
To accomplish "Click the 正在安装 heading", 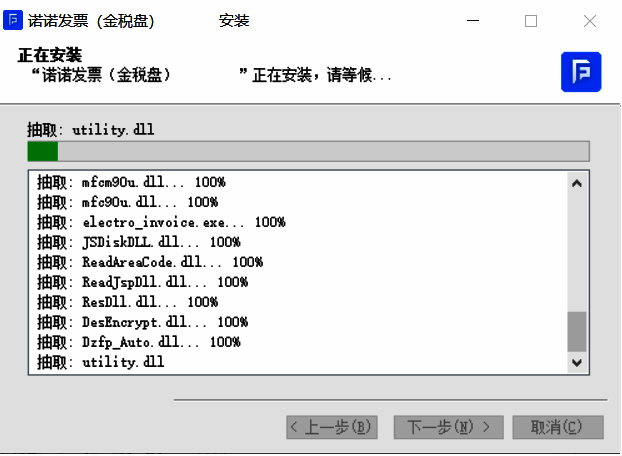I will [x=50, y=55].
